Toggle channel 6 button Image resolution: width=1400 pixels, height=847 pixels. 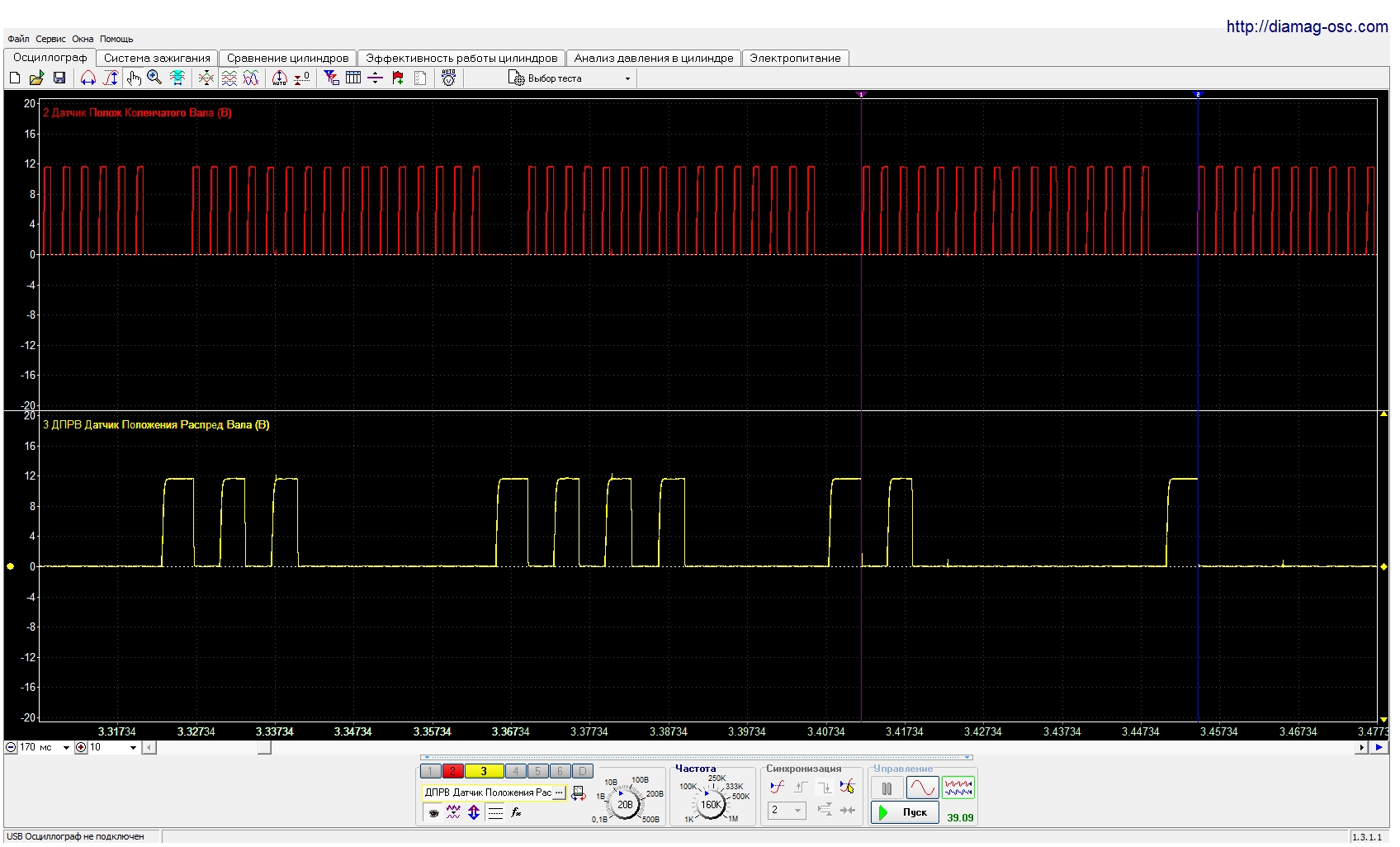(560, 771)
